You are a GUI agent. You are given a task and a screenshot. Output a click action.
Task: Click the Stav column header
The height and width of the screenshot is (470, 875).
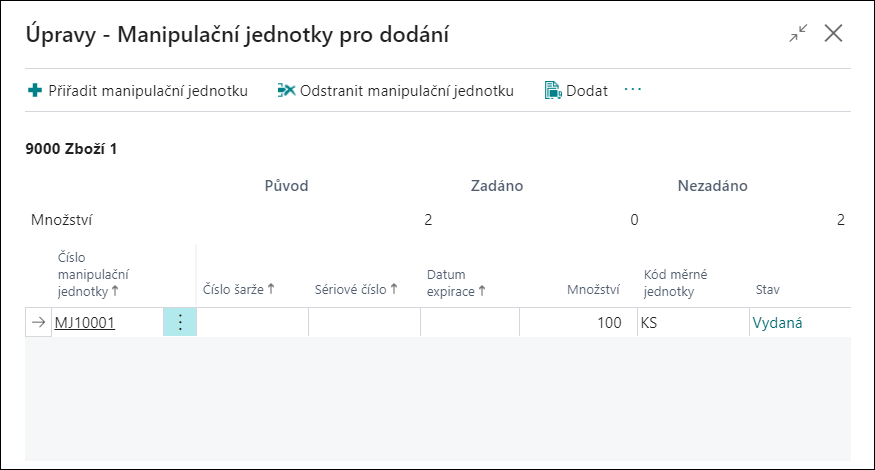767,289
